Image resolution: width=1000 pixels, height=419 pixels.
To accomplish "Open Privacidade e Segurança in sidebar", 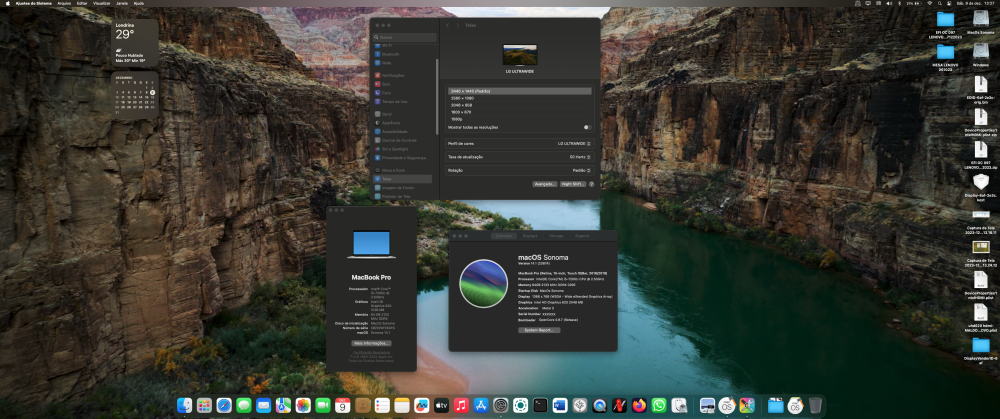I will tap(402, 158).
